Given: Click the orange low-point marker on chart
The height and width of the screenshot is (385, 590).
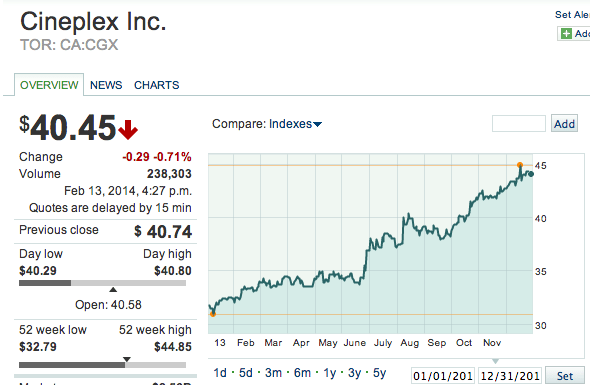Looking at the screenshot, I should 213,314.
